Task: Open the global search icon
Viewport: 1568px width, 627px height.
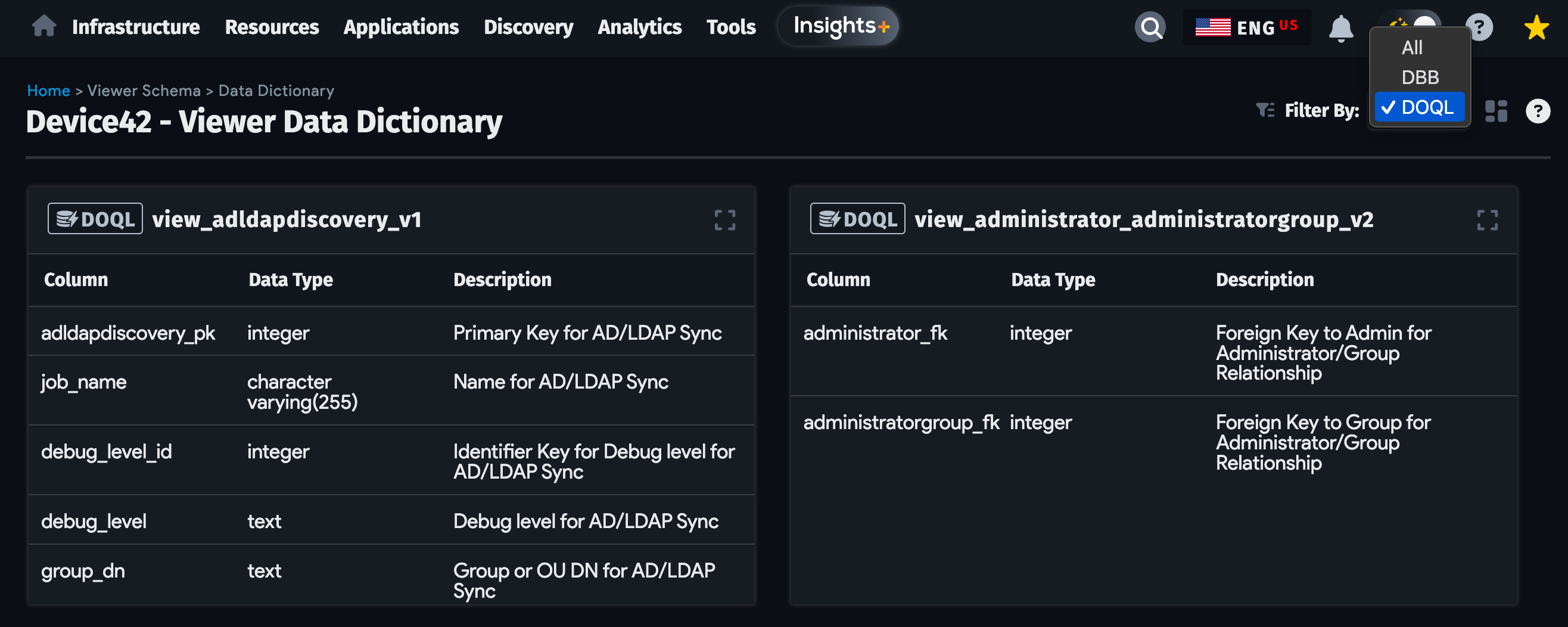Action: pos(1150,27)
